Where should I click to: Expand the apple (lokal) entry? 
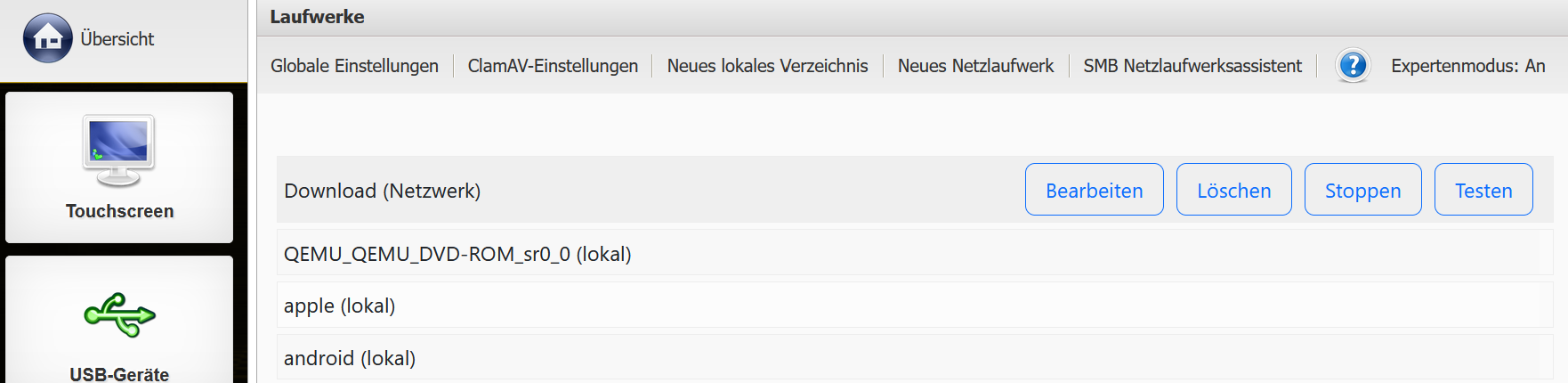point(339,306)
